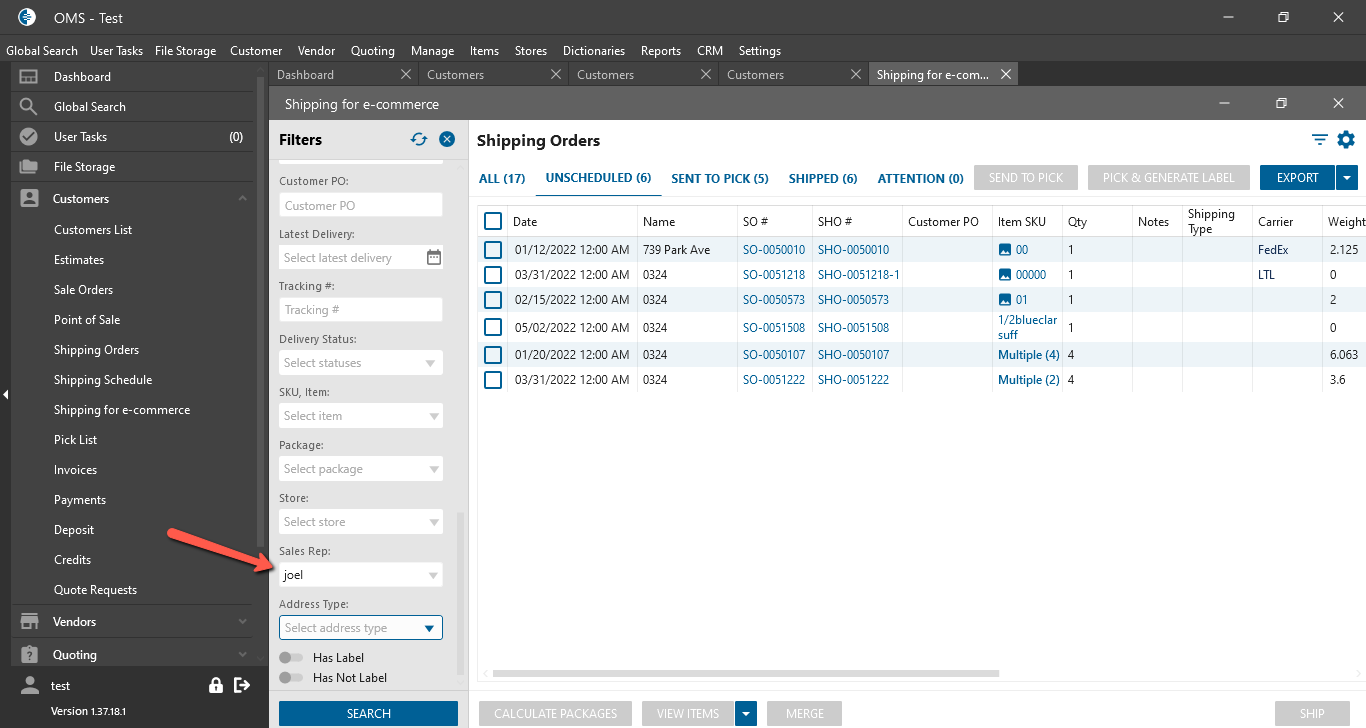Open shipping order link SHO-0050573
This screenshot has height=728, width=1366.
tap(853, 300)
